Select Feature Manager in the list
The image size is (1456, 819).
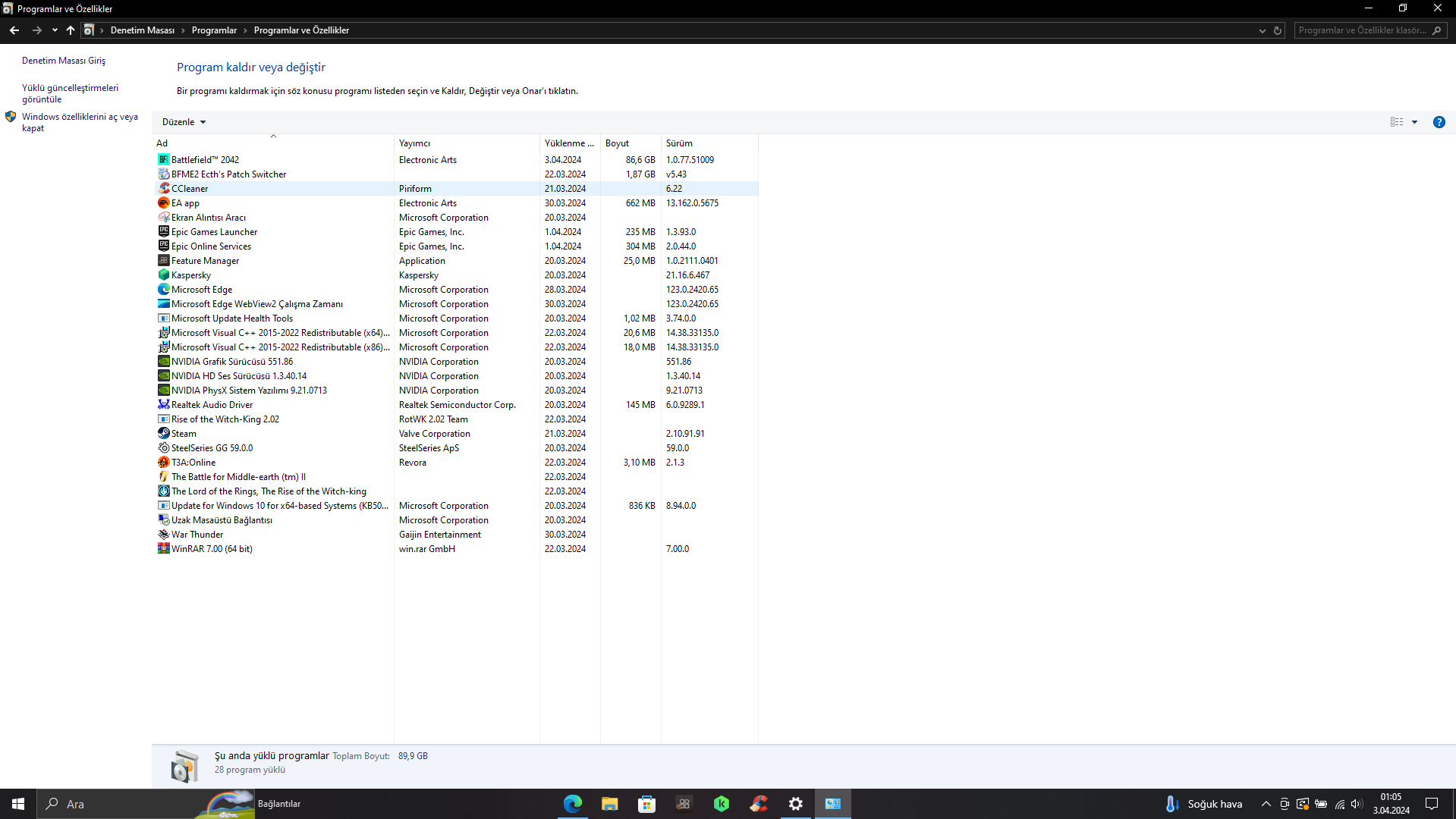tap(455, 261)
